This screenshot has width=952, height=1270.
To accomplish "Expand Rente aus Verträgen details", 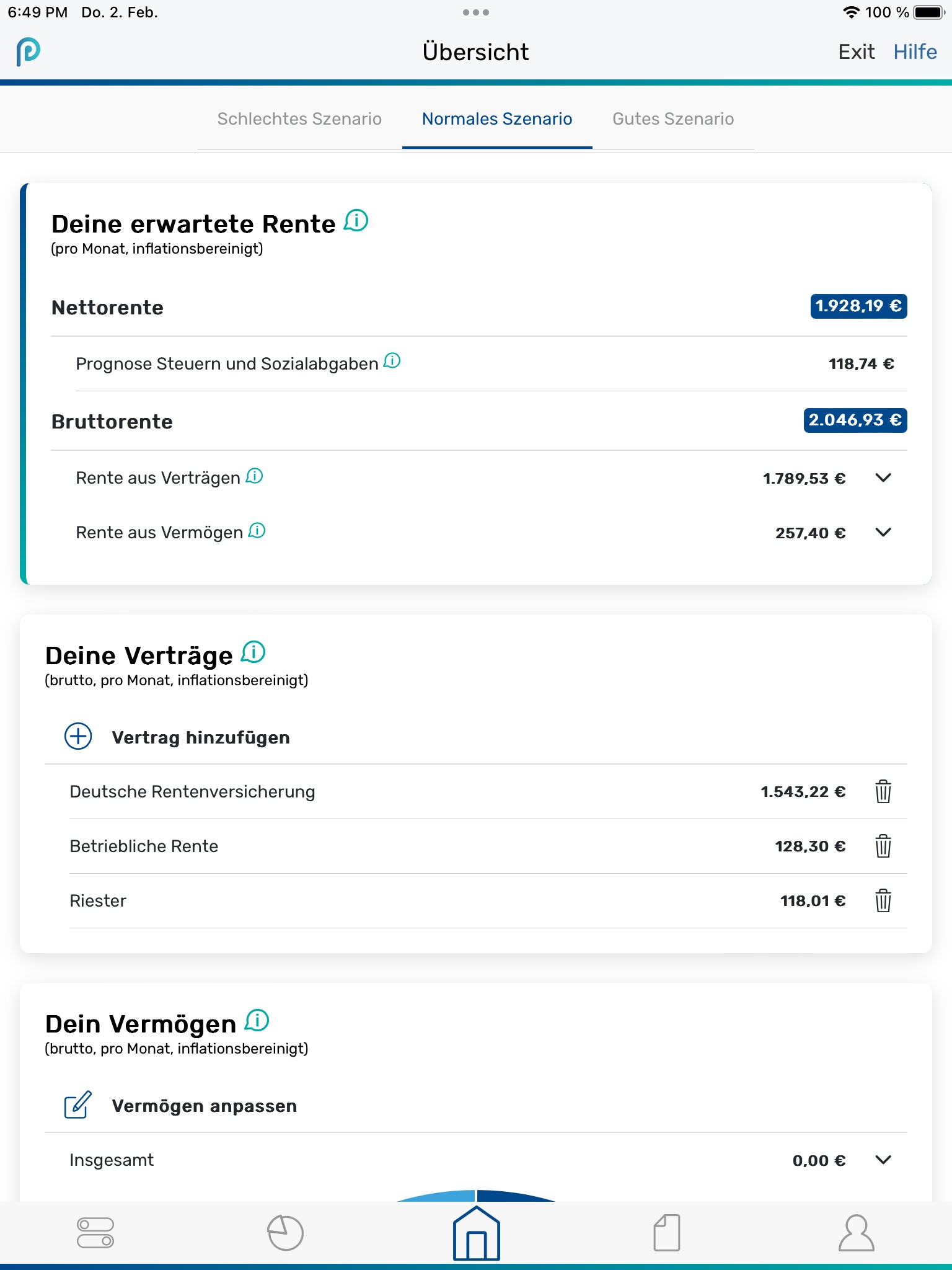I will click(883, 477).
